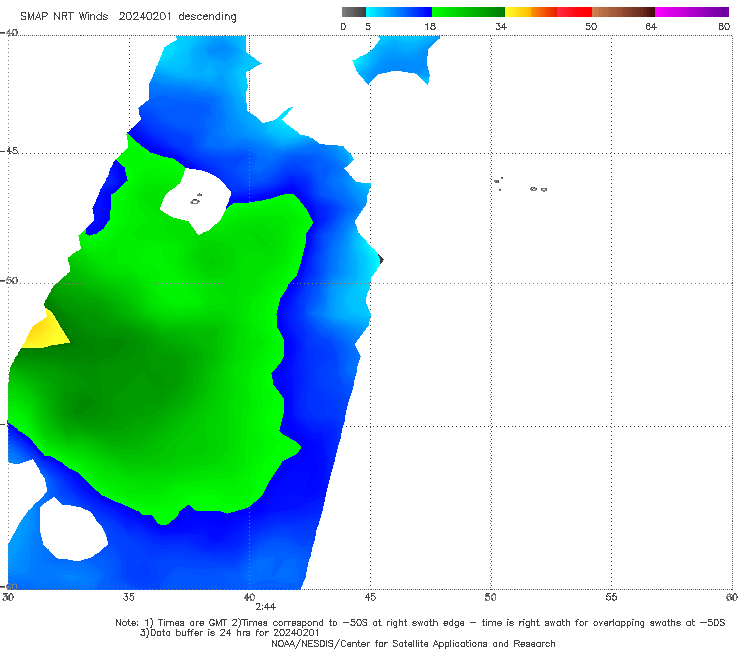Click the magenta-purple segment of the colorbar
The width and height of the screenshot is (740, 650).
point(692,12)
